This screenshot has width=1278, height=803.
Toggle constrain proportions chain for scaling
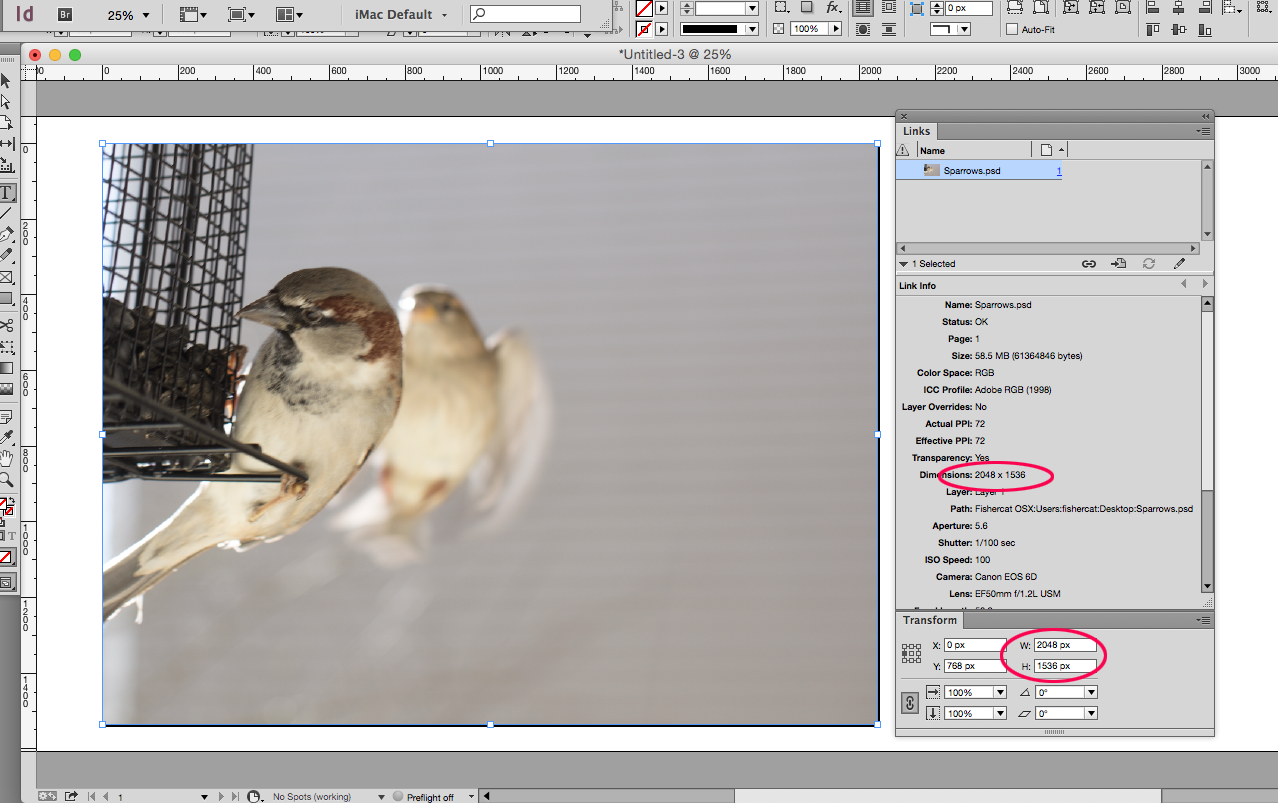click(910, 703)
